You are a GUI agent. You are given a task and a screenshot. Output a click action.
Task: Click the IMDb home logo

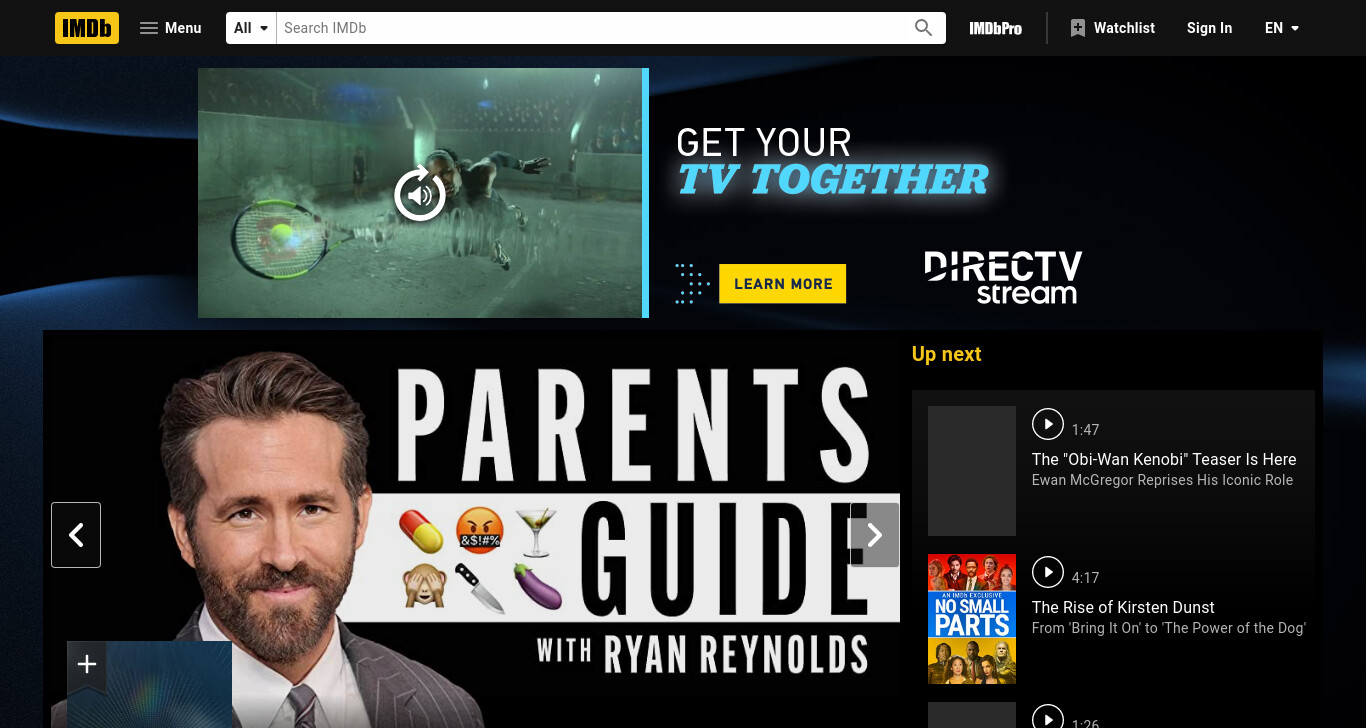87,28
